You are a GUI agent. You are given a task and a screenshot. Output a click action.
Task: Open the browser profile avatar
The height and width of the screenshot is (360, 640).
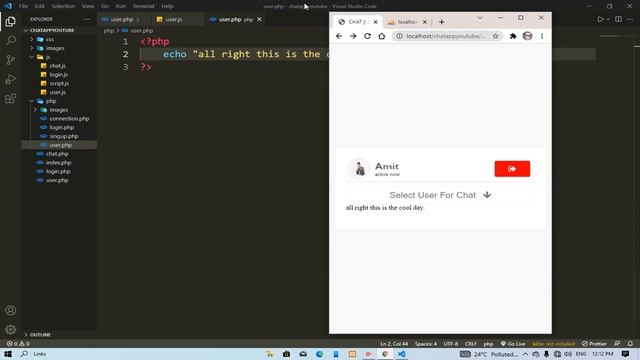tap(527, 36)
